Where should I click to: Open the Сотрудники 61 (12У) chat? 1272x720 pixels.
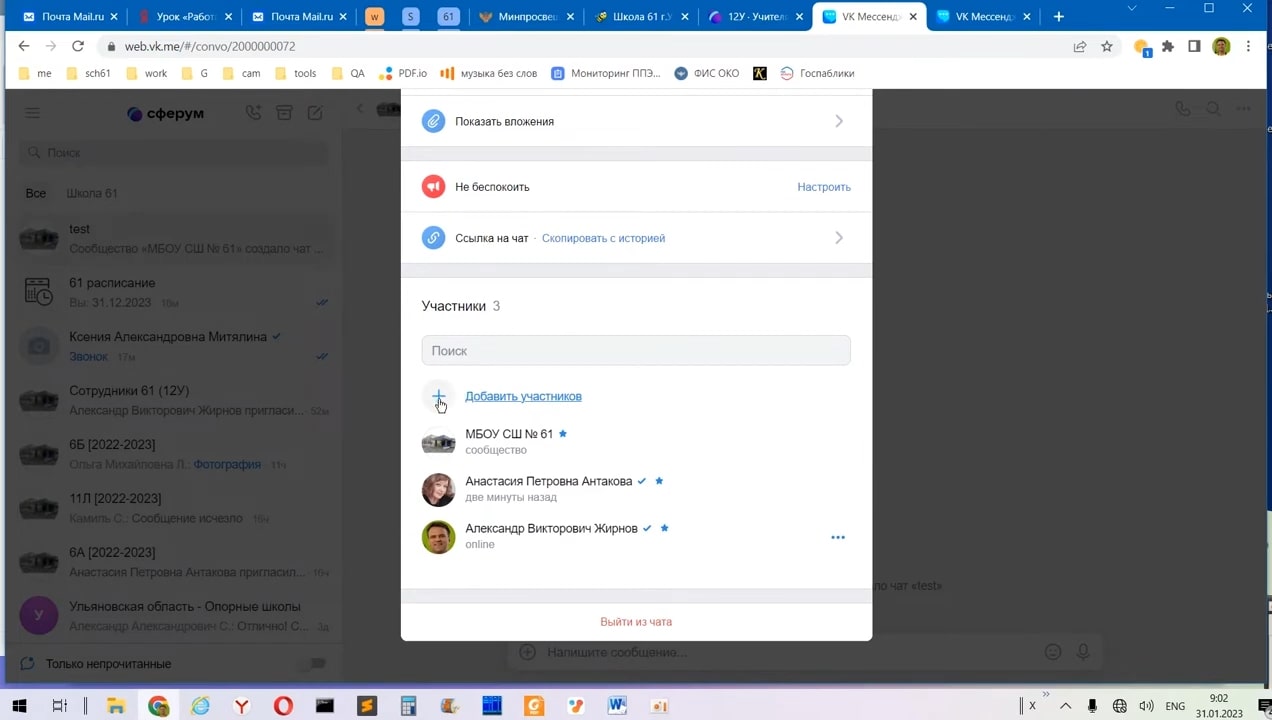tap(175, 400)
